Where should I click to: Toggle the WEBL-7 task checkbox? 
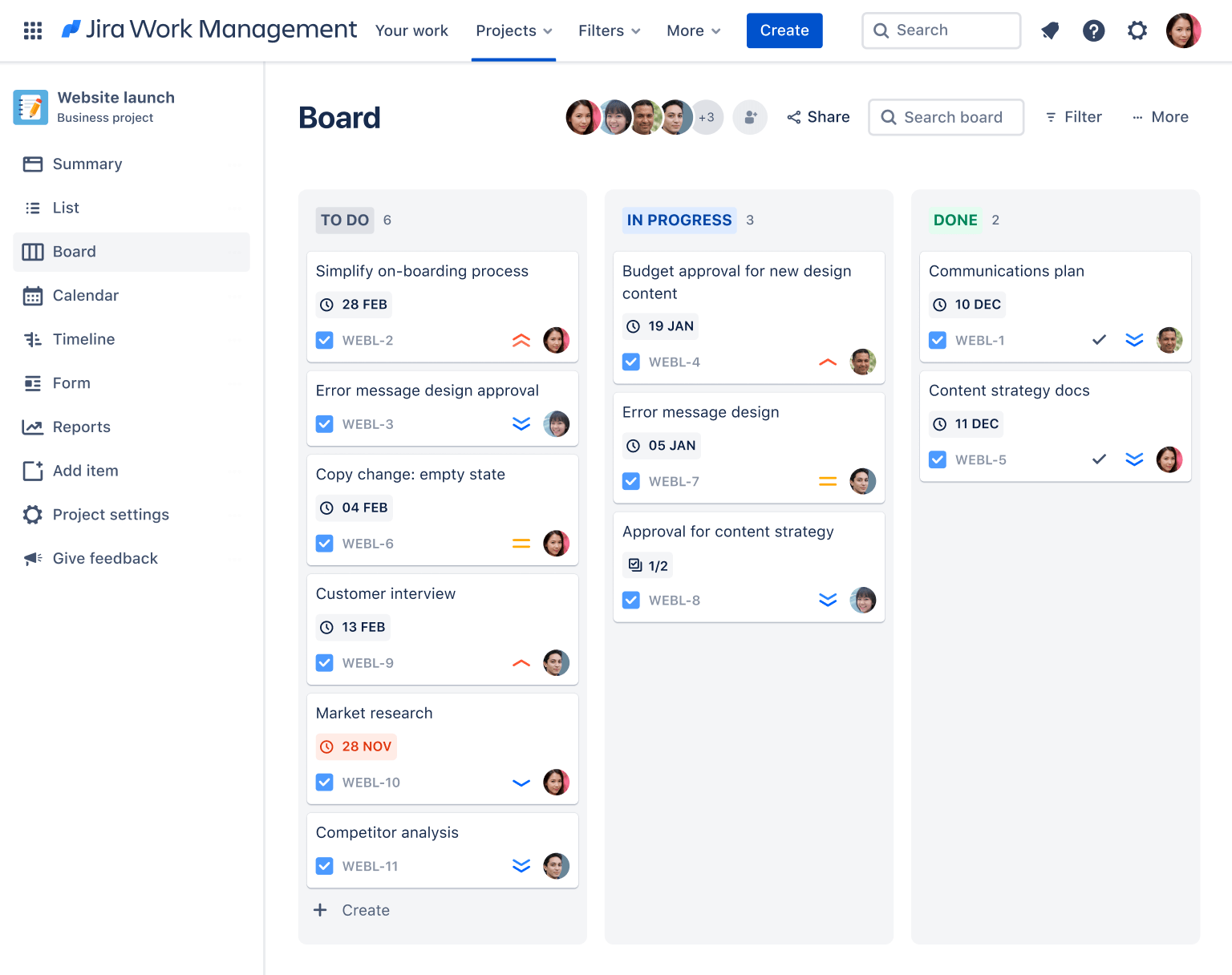[631, 481]
